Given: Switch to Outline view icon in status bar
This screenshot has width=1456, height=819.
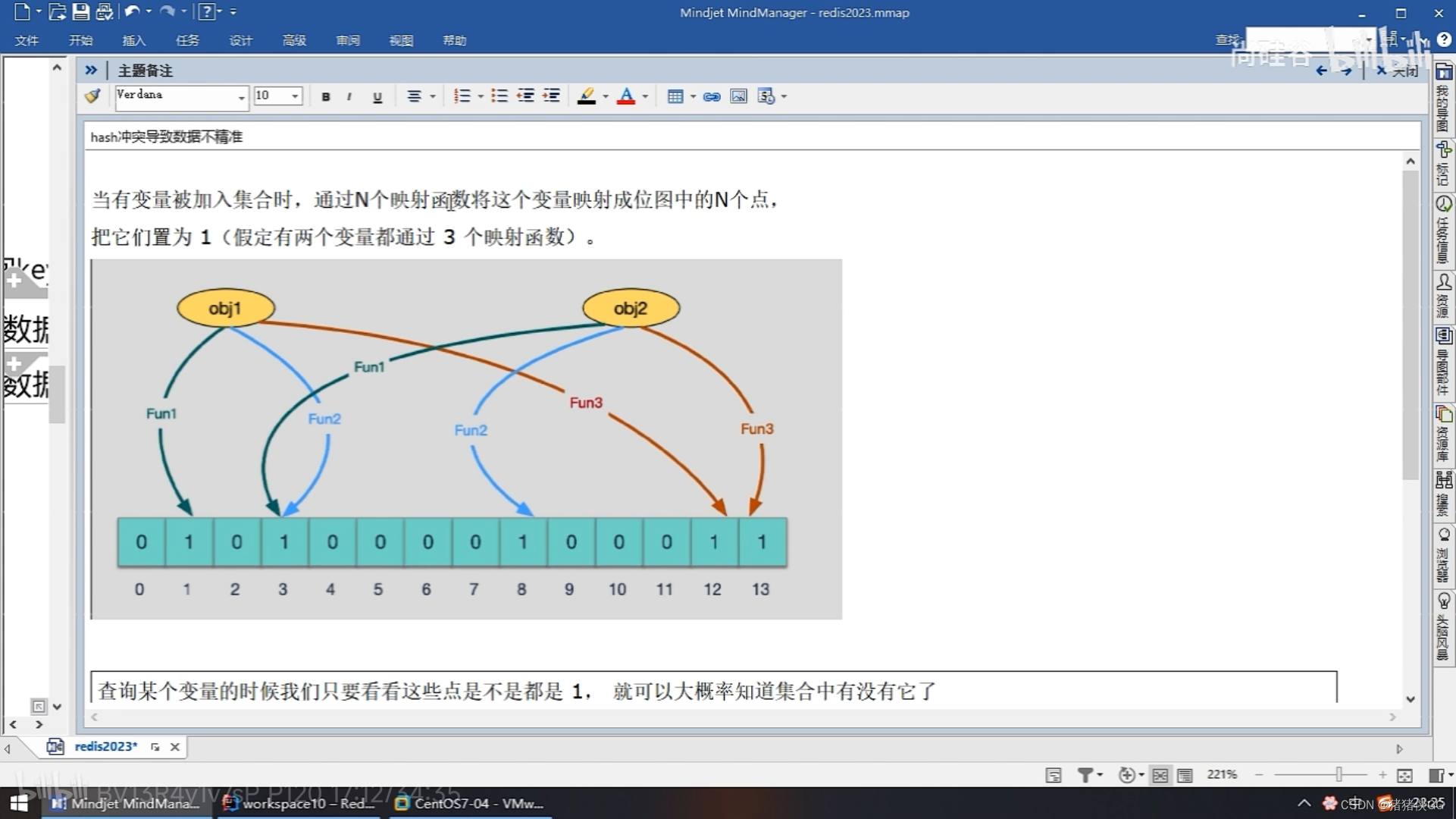Looking at the screenshot, I should pyautogui.click(x=1185, y=775).
